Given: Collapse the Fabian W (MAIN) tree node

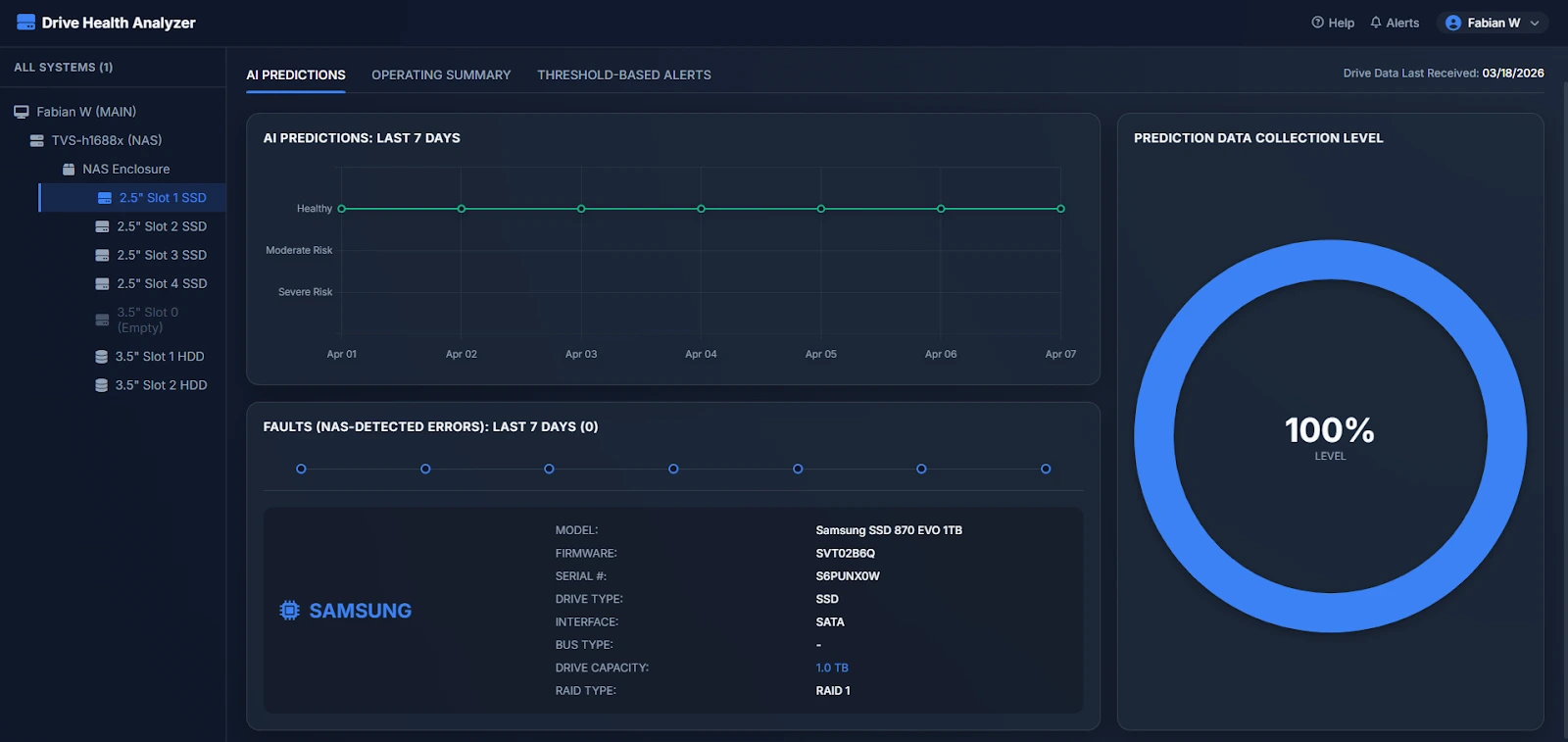Looking at the screenshot, I should (x=22, y=112).
